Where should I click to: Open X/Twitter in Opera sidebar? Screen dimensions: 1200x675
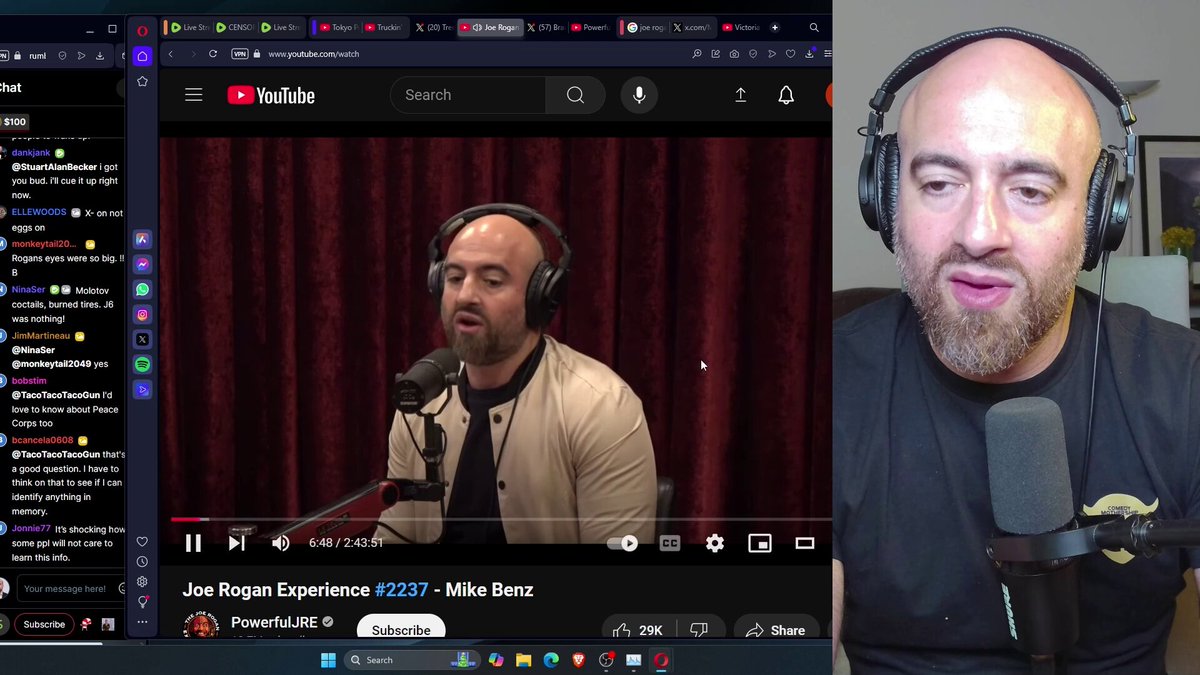click(x=142, y=339)
